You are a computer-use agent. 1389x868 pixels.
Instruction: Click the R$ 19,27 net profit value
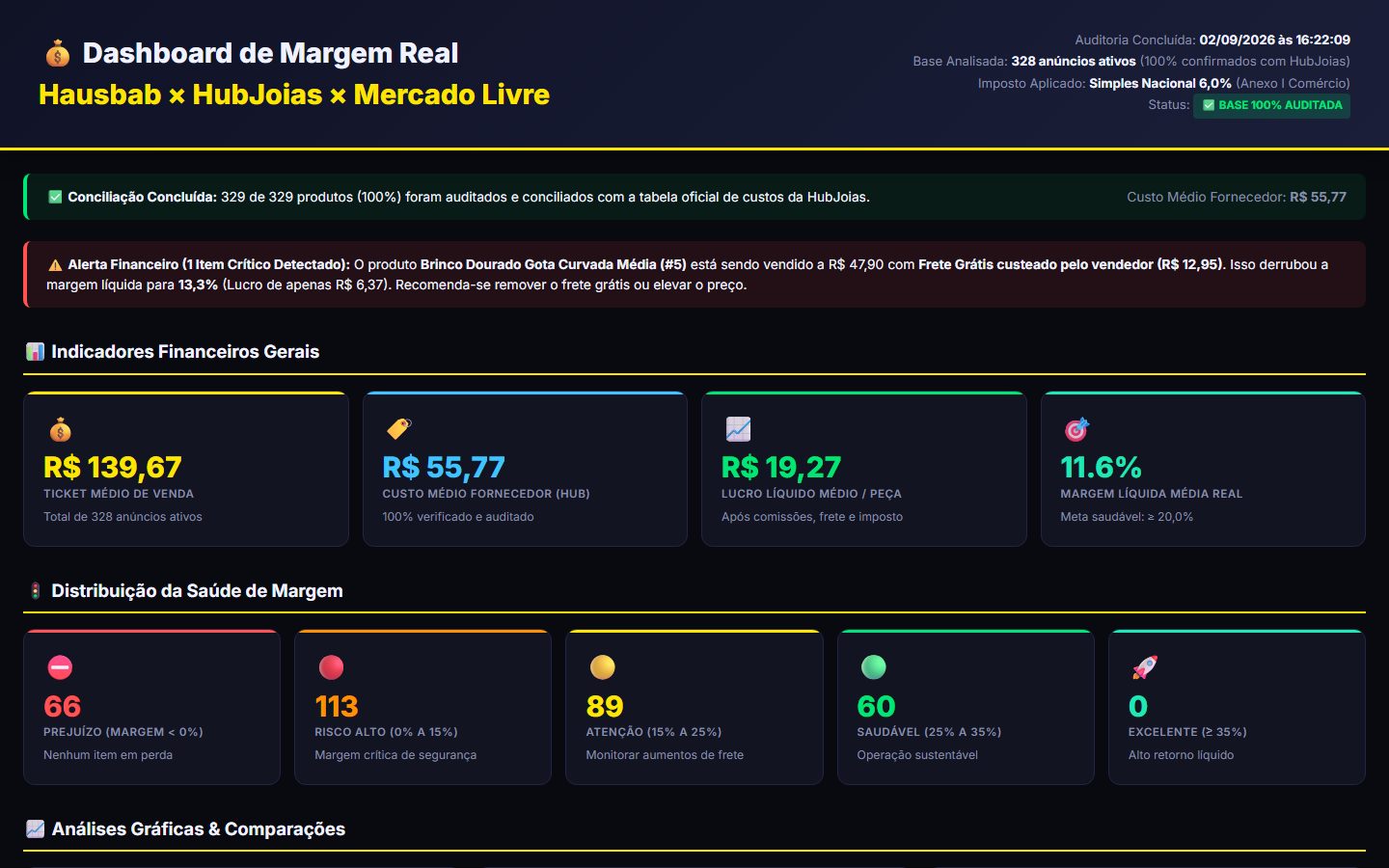tap(781, 468)
